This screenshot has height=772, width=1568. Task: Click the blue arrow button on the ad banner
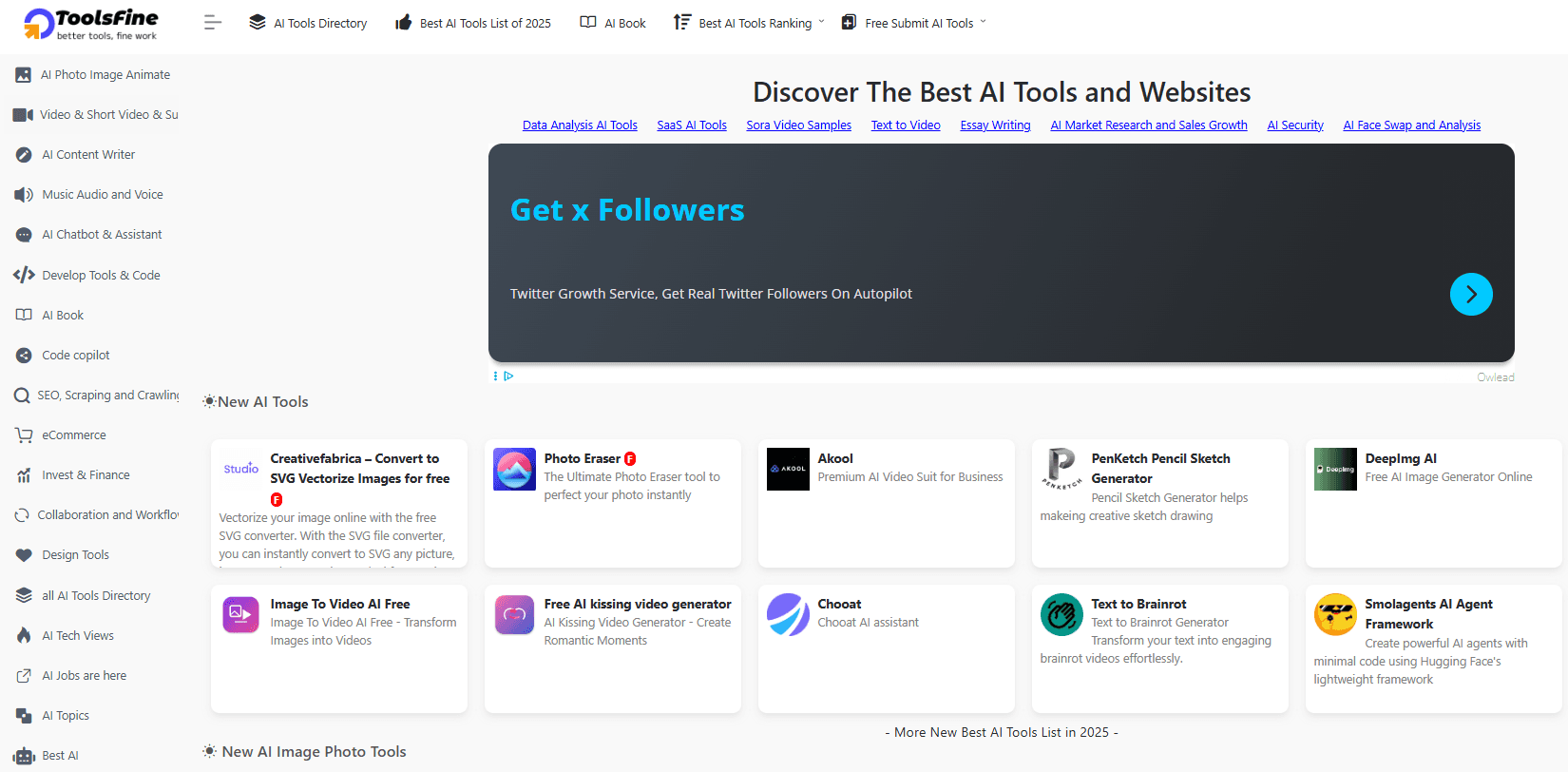1471,295
